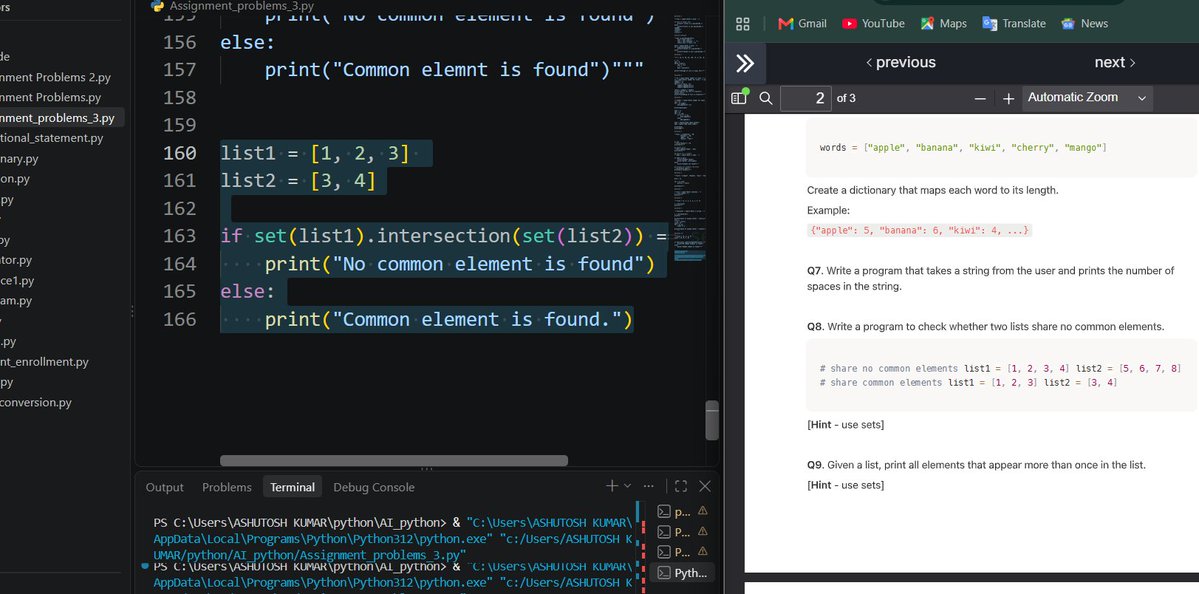The height and width of the screenshot is (594, 1199).
Task: Open 'ce1.py' in the file explorer
Action: point(18,281)
